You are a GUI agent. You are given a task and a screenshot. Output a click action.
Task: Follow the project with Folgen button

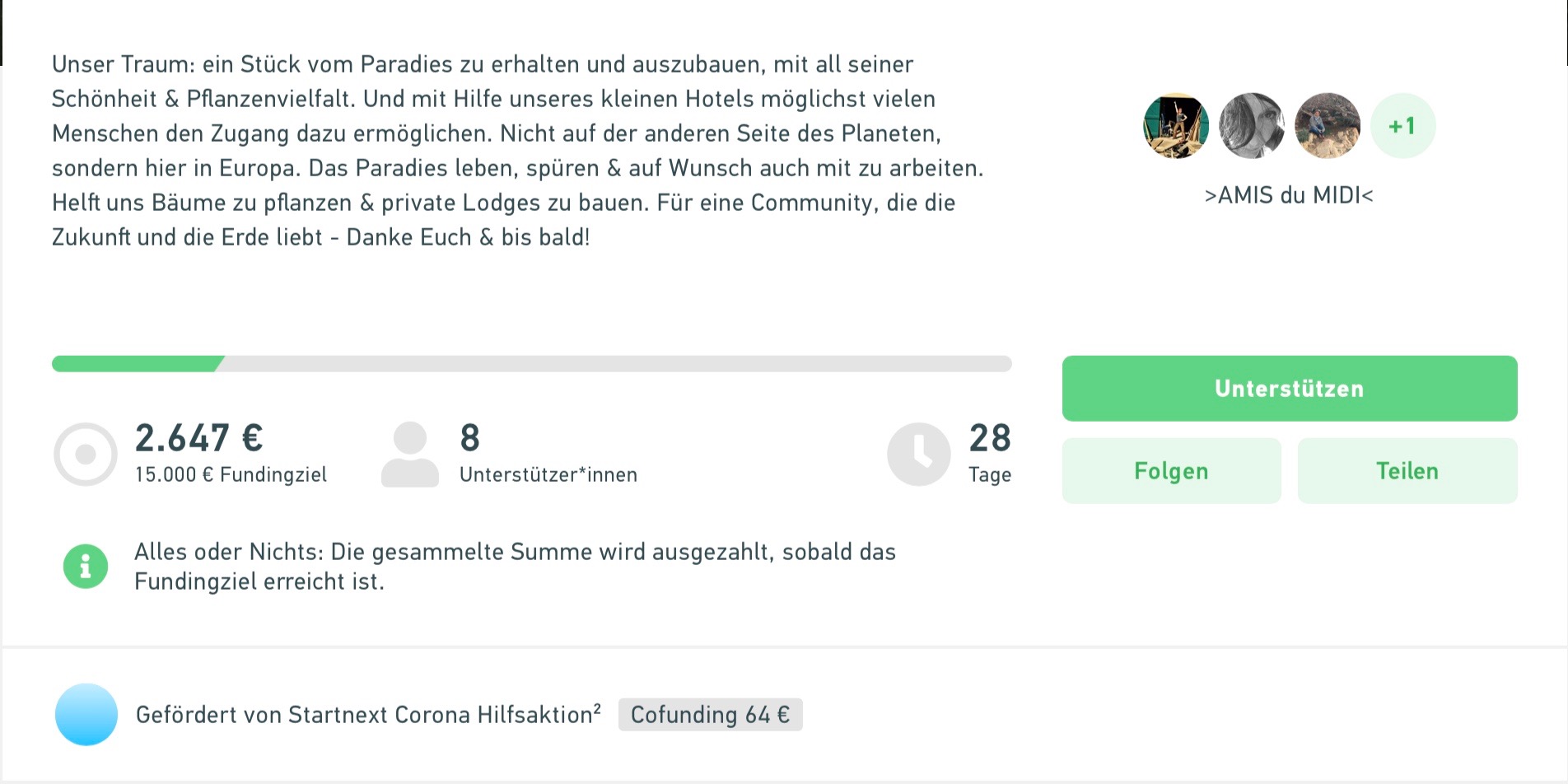pos(1171,471)
